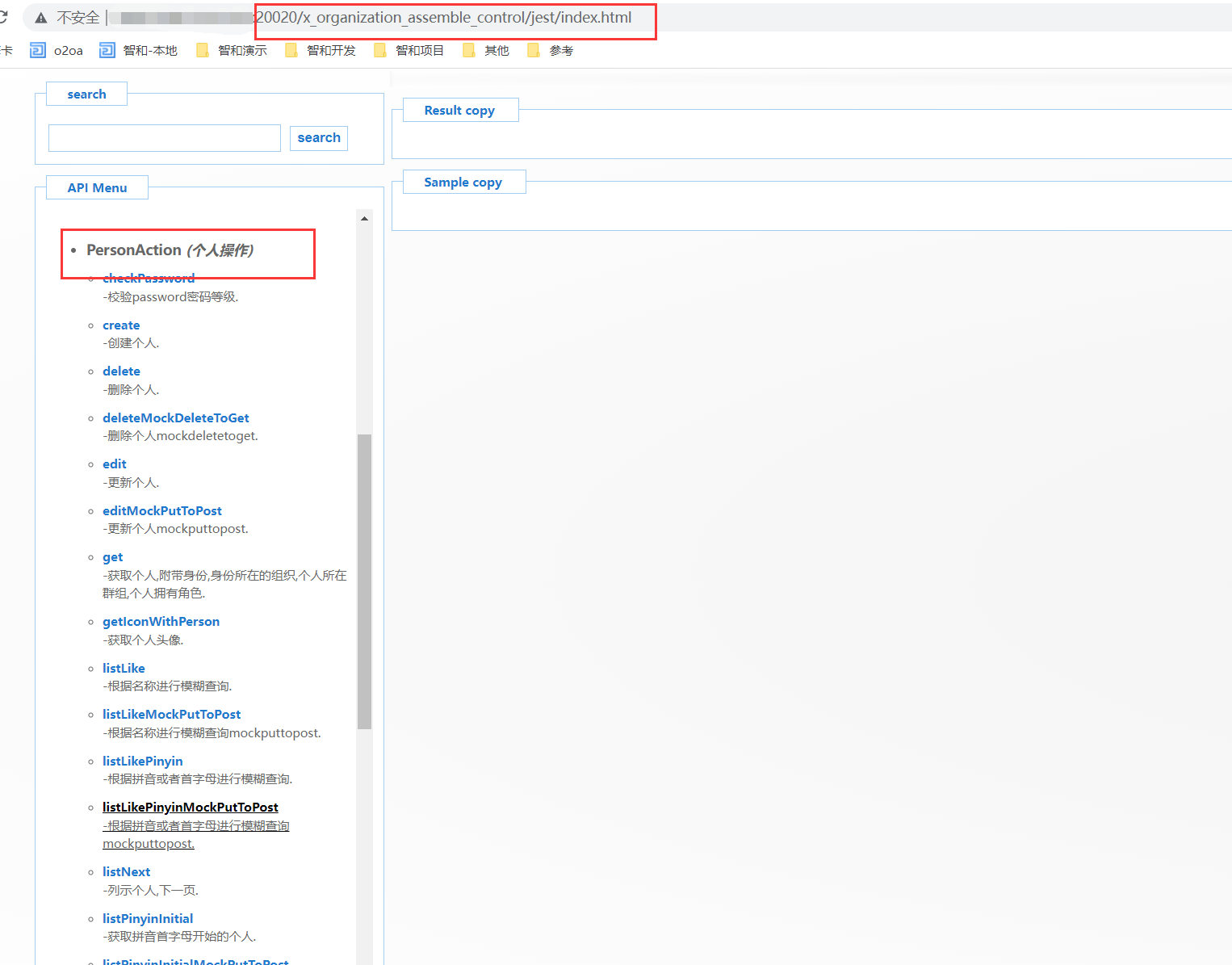The image size is (1232, 965).
Task: Open the listLikePinyinMockPutToPost API link
Action: 190,808
